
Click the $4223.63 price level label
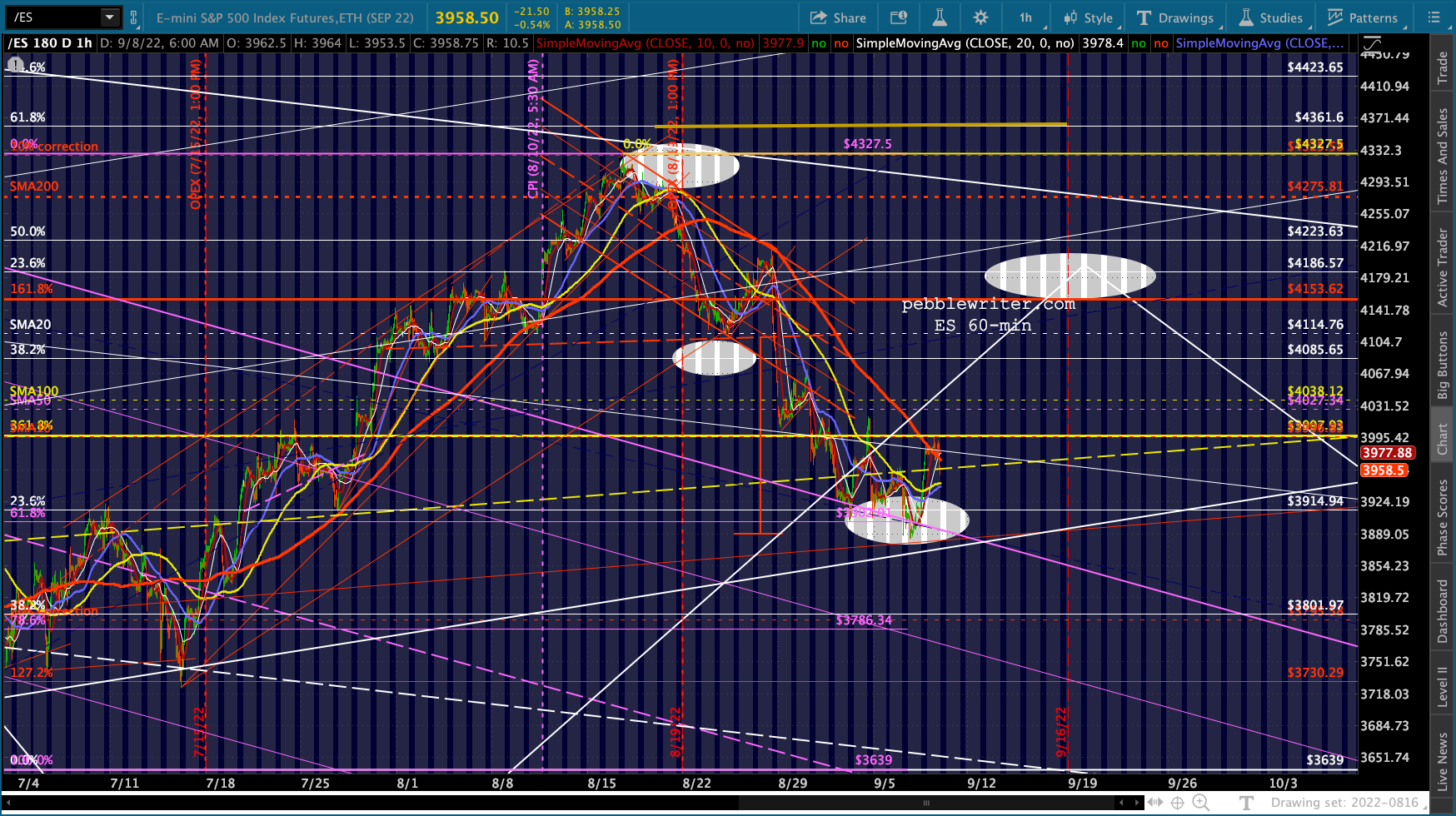(x=1314, y=231)
